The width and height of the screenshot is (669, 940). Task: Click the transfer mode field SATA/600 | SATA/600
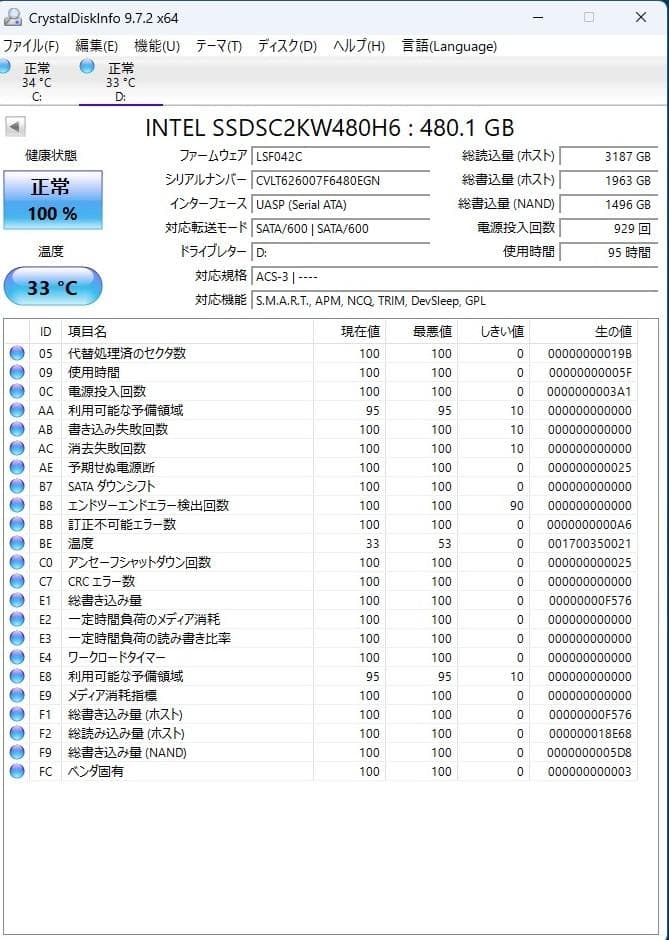click(340, 228)
